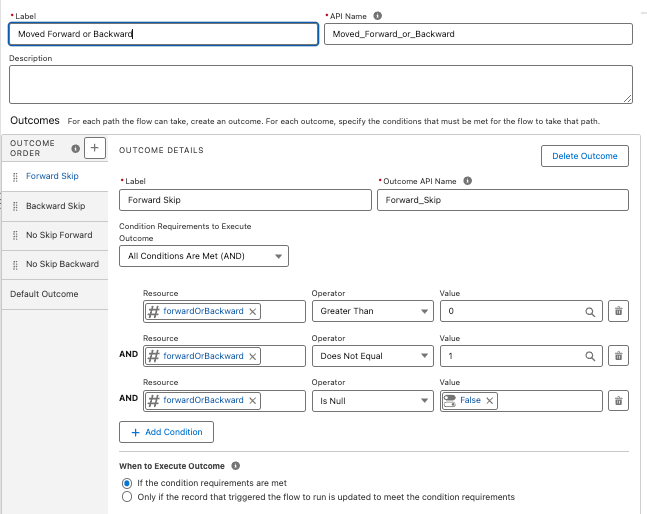Grab the Description resize handle
The image size is (647, 514).
click(x=628, y=99)
